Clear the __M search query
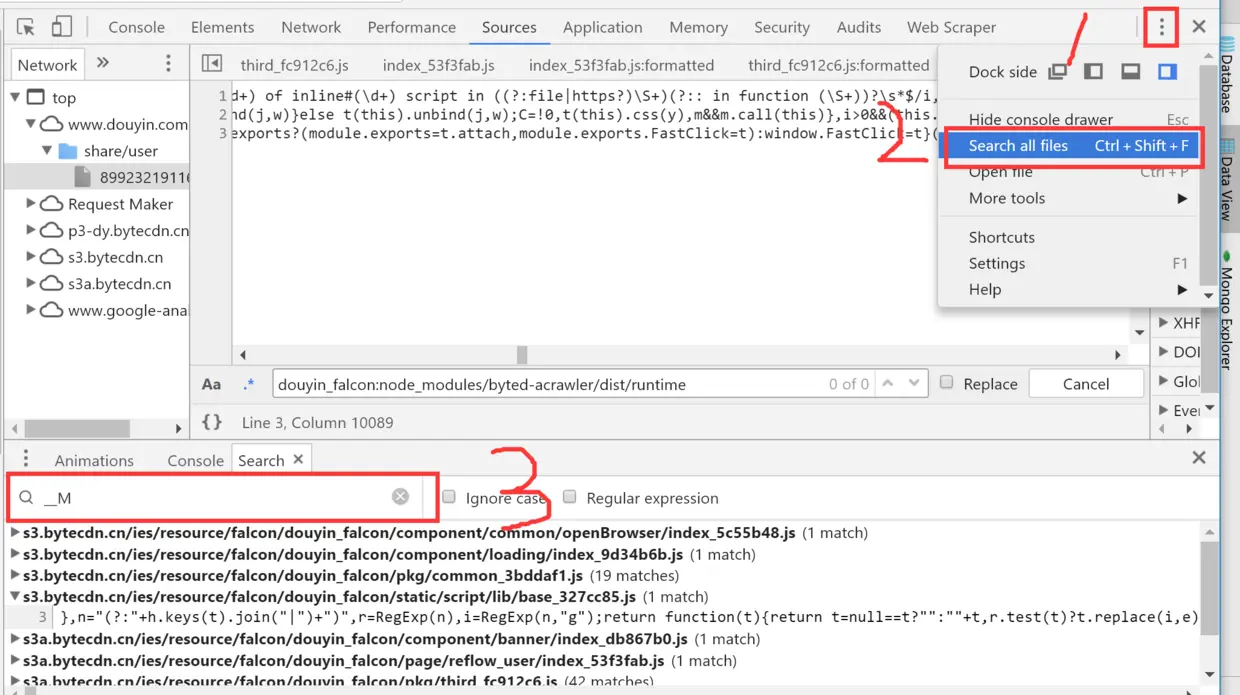This screenshot has width=1240, height=695. tap(400, 497)
